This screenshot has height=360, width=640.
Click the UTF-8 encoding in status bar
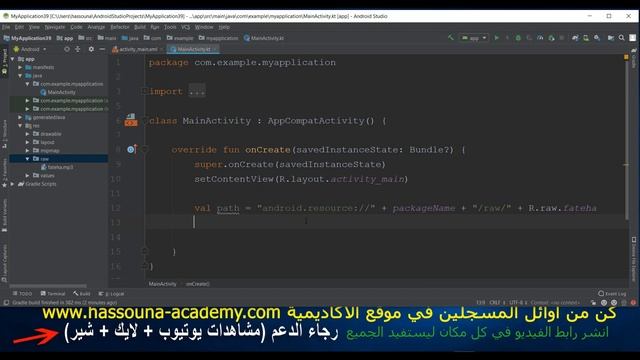pos(518,302)
